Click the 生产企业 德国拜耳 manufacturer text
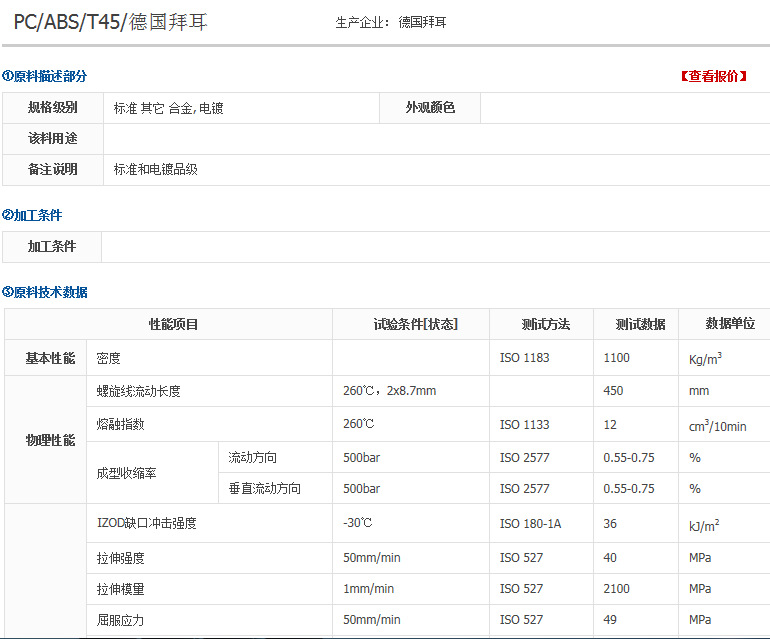Viewport: 770px width, 639px height. click(391, 22)
